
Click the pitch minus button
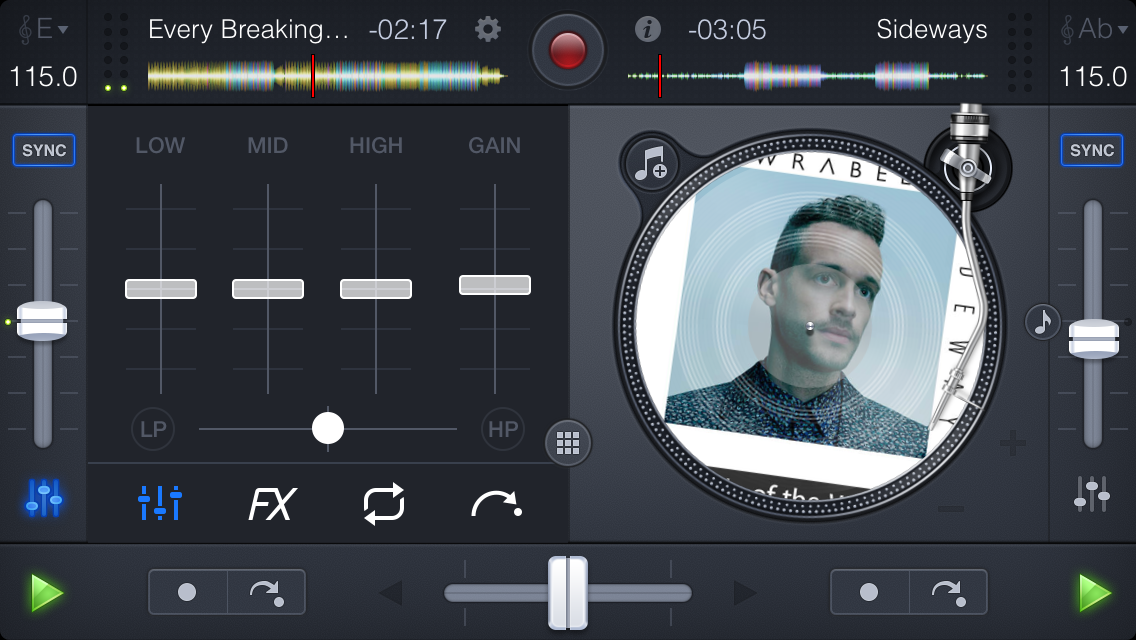pyautogui.click(x=951, y=509)
